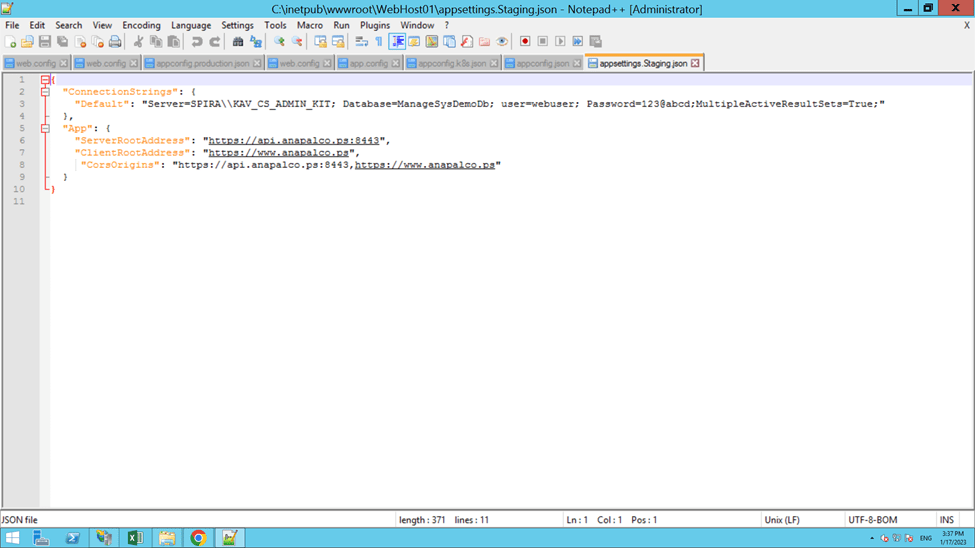Open Windows Start button

coord(12,538)
